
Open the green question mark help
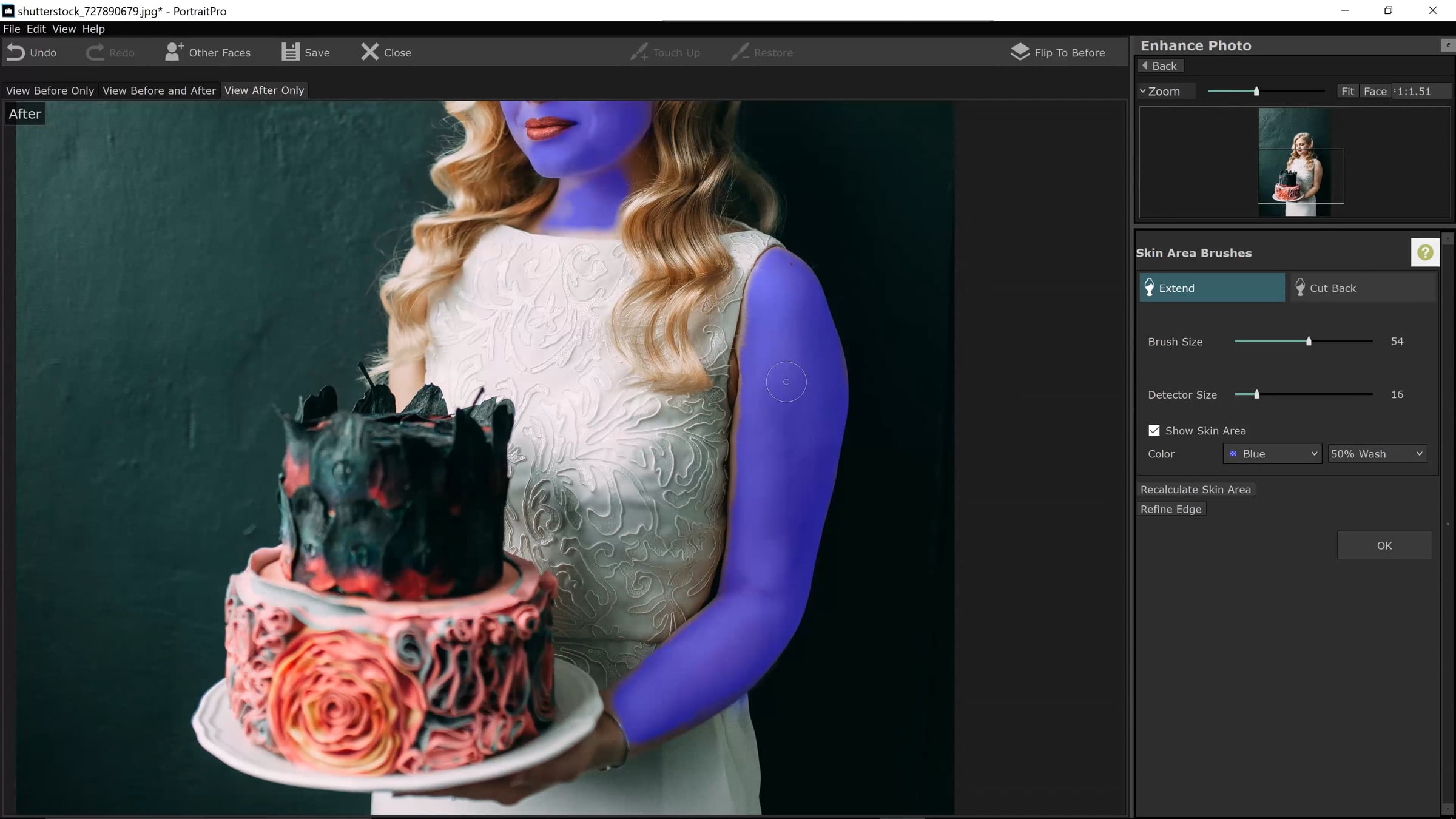pos(1424,252)
